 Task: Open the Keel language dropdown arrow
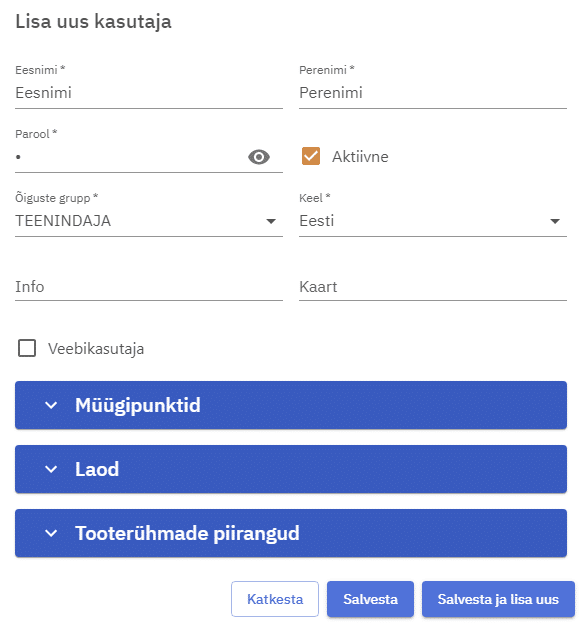[x=555, y=221]
